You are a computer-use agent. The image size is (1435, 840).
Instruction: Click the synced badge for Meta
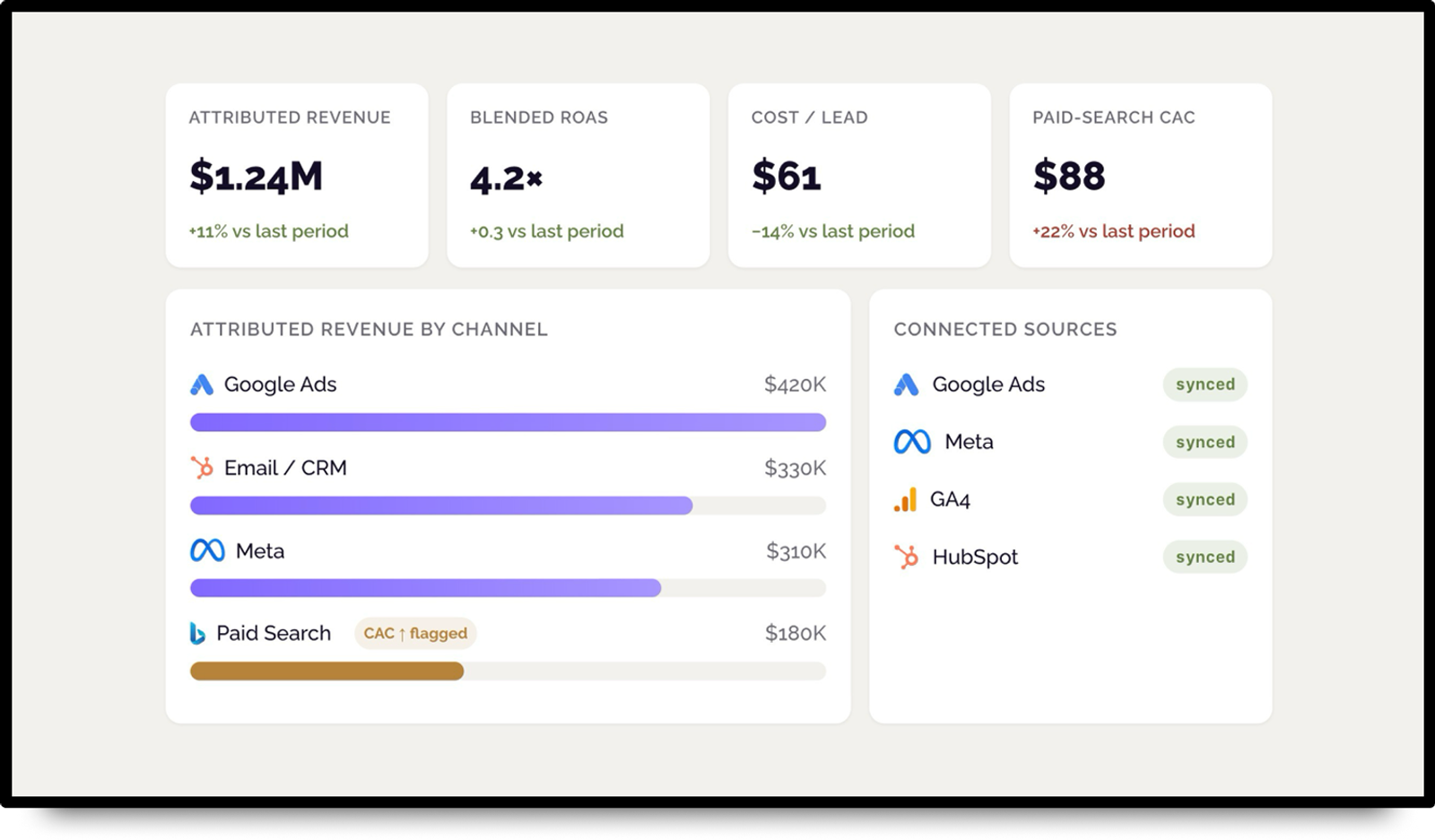coord(1205,442)
